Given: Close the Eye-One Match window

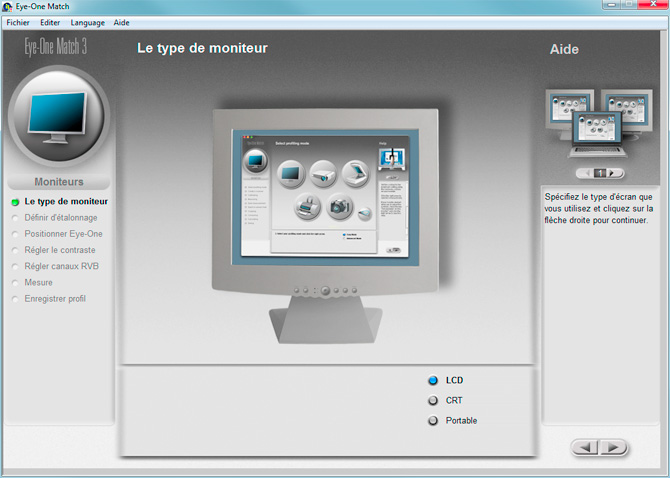Looking at the screenshot, I should (653, 4).
